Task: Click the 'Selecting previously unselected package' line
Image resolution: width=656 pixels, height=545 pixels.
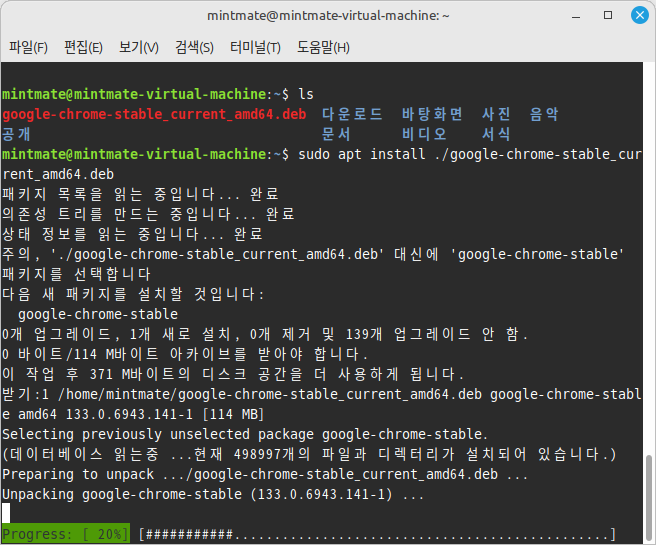Action: (x=245, y=434)
